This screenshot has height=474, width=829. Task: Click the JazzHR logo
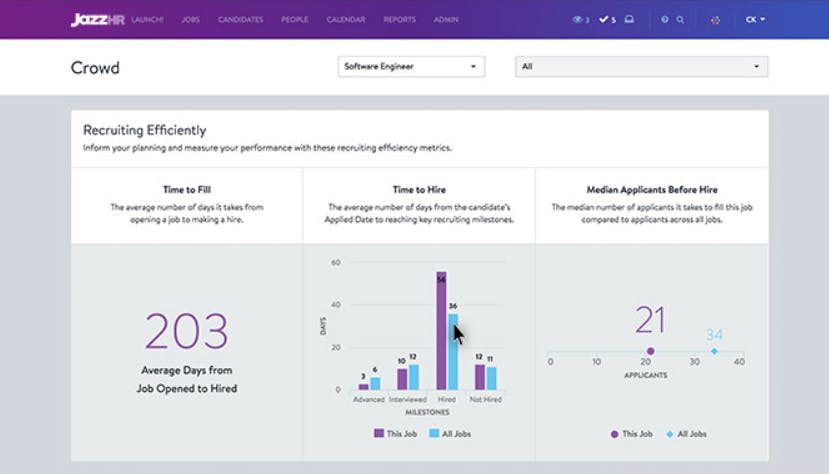(x=98, y=20)
